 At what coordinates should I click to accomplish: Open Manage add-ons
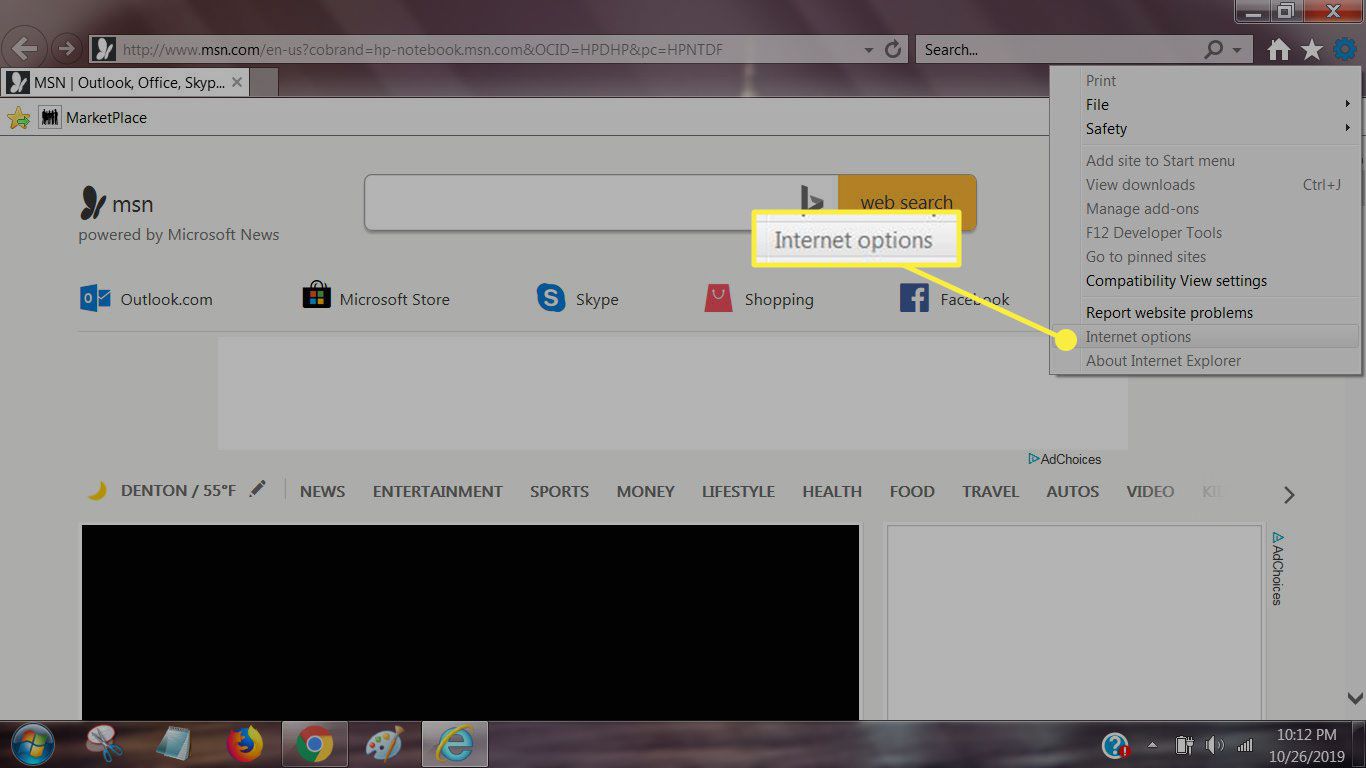[1206, 208]
